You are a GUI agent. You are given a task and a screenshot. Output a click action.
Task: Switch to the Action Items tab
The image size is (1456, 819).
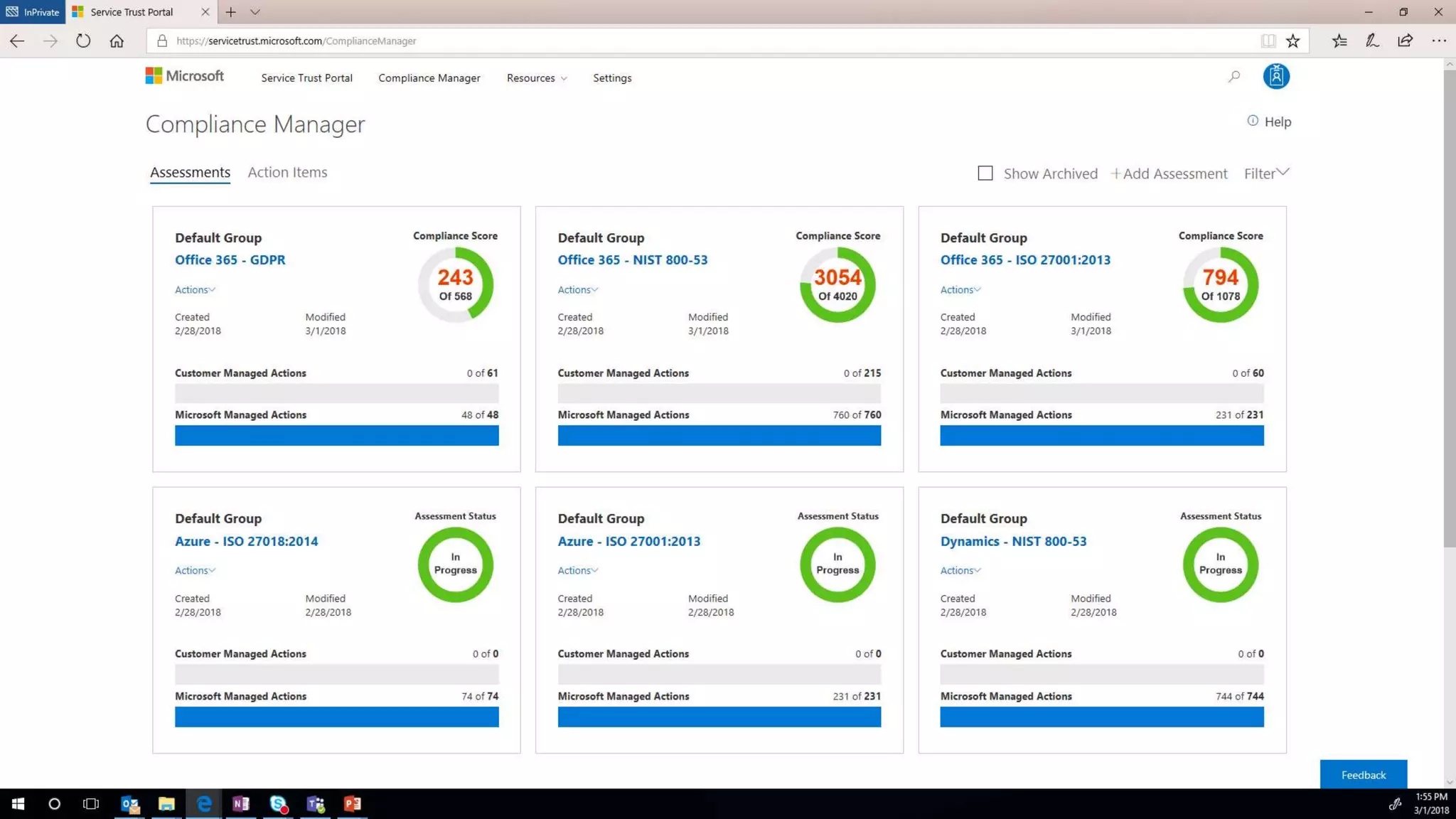(287, 172)
